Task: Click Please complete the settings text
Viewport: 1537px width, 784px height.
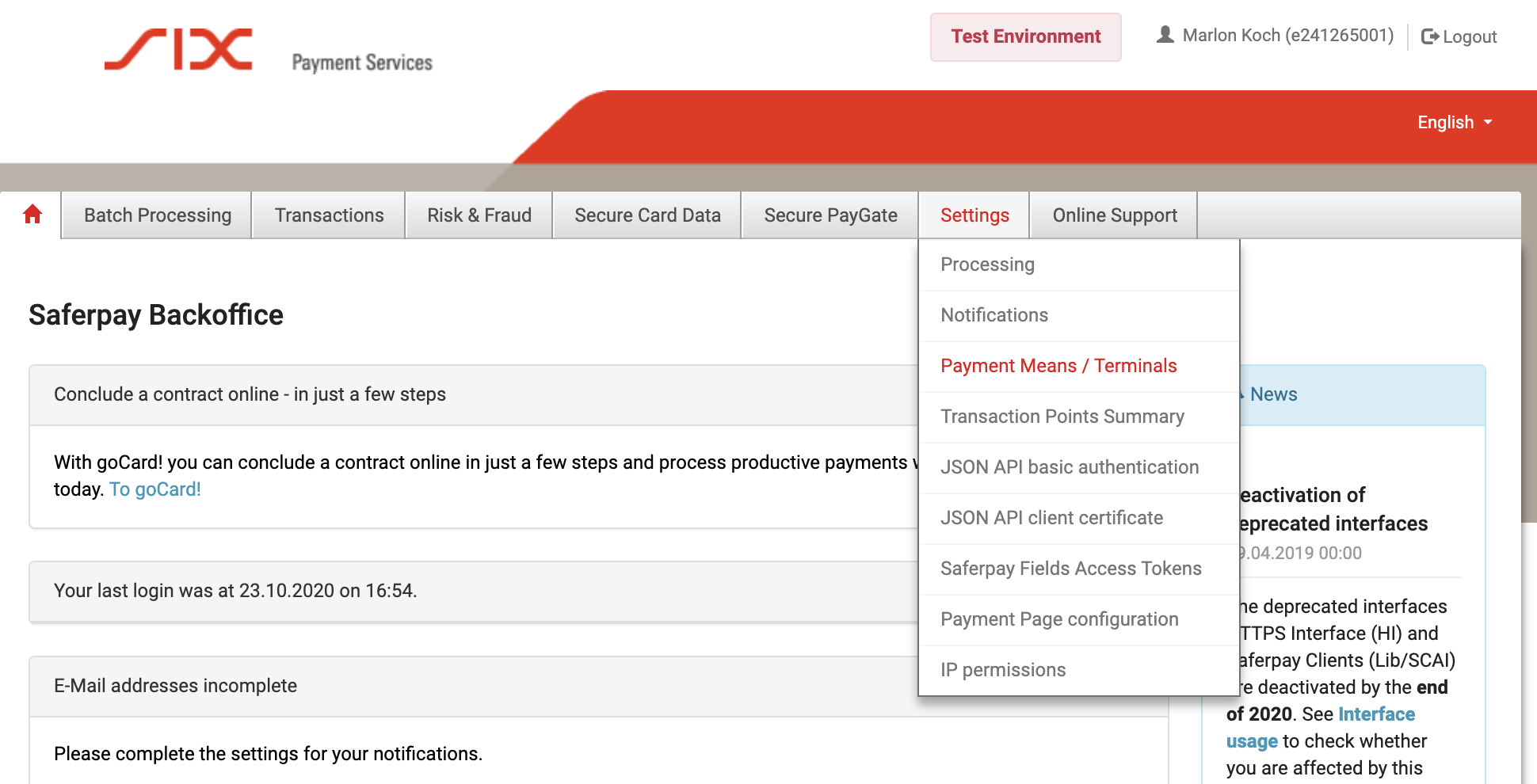Action: [x=268, y=754]
